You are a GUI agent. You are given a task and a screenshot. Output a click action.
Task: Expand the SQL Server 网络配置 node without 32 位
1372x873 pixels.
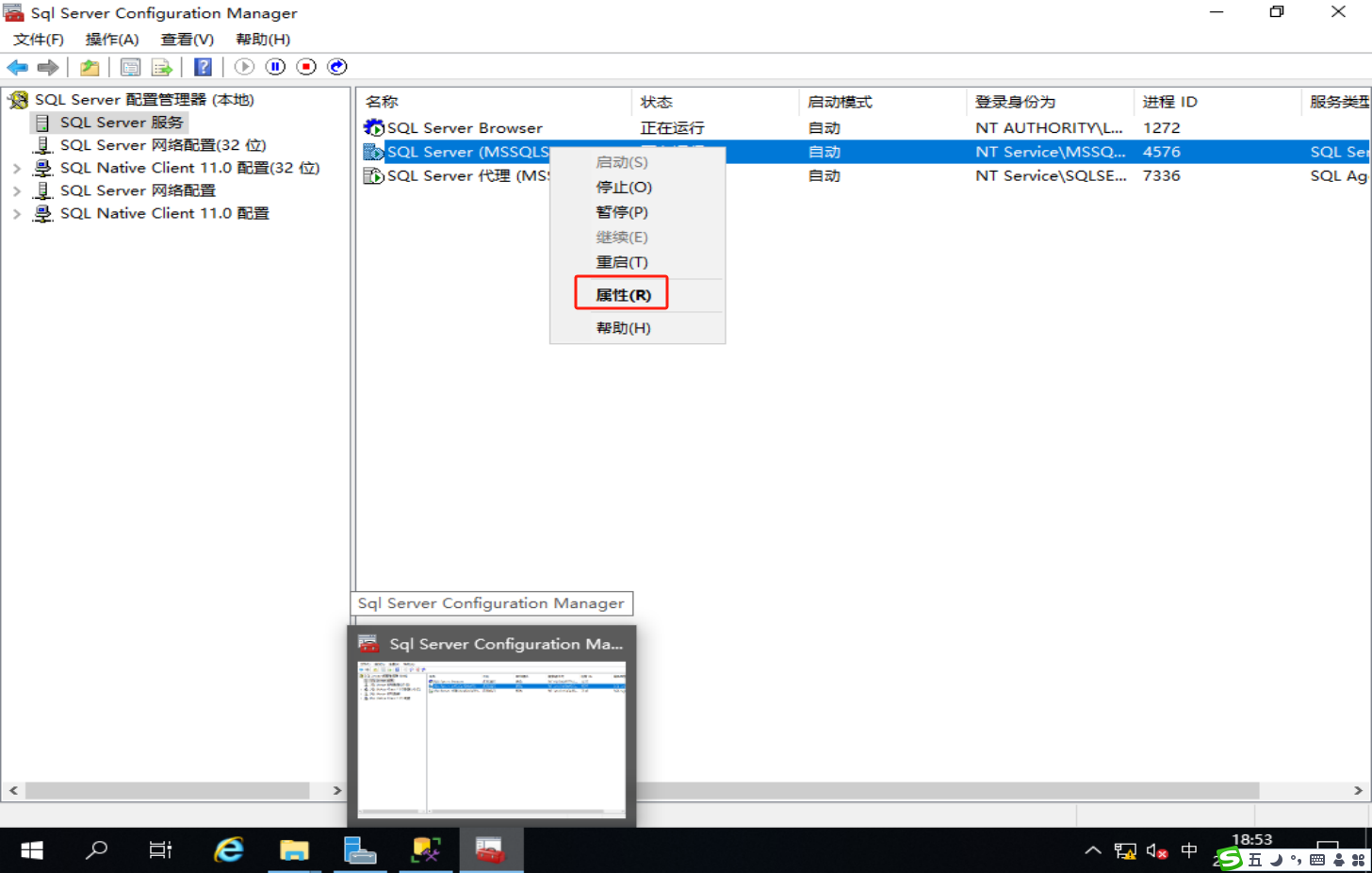(x=17, y=190)
